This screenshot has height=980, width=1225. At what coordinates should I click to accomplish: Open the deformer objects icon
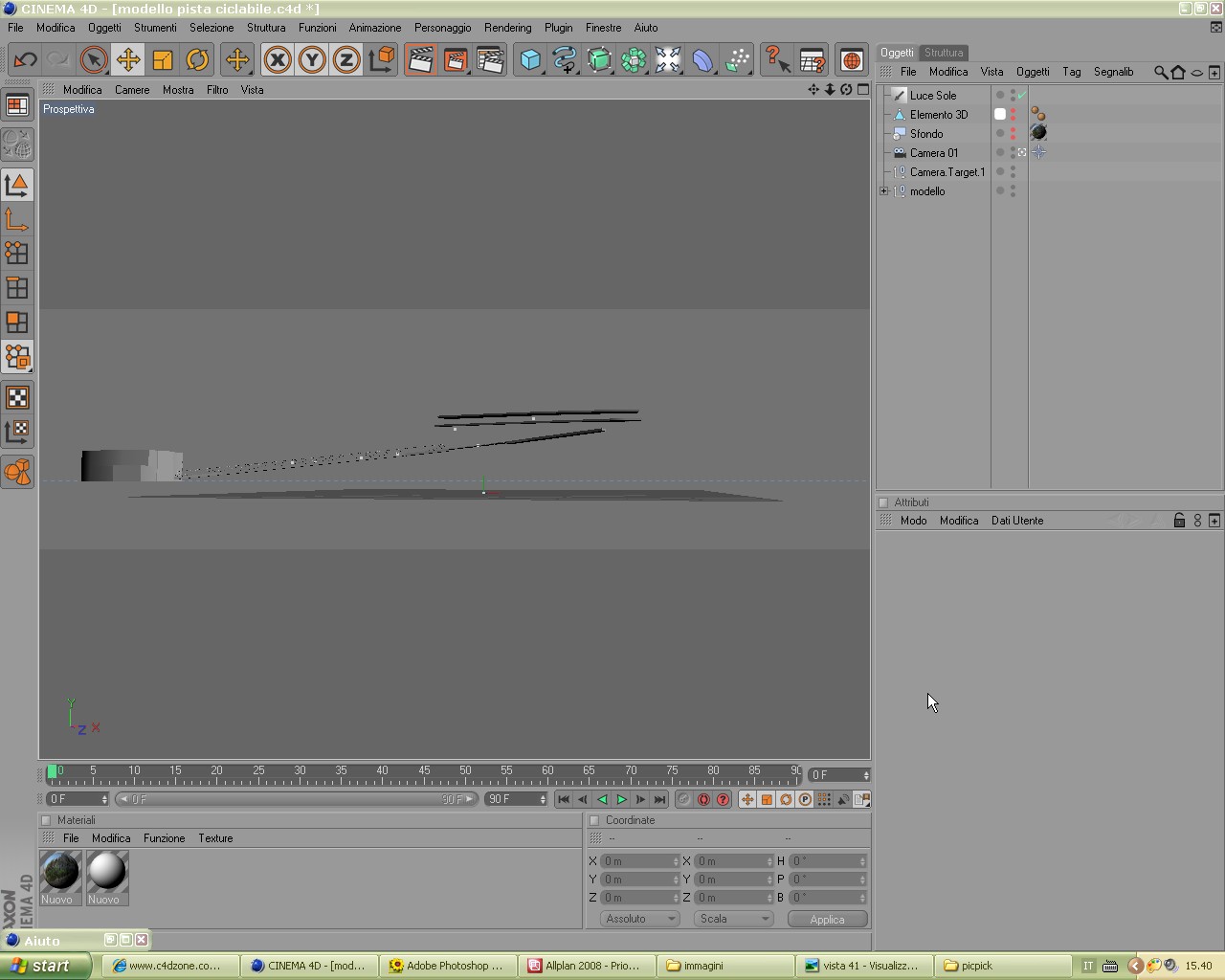coord(702,60)
